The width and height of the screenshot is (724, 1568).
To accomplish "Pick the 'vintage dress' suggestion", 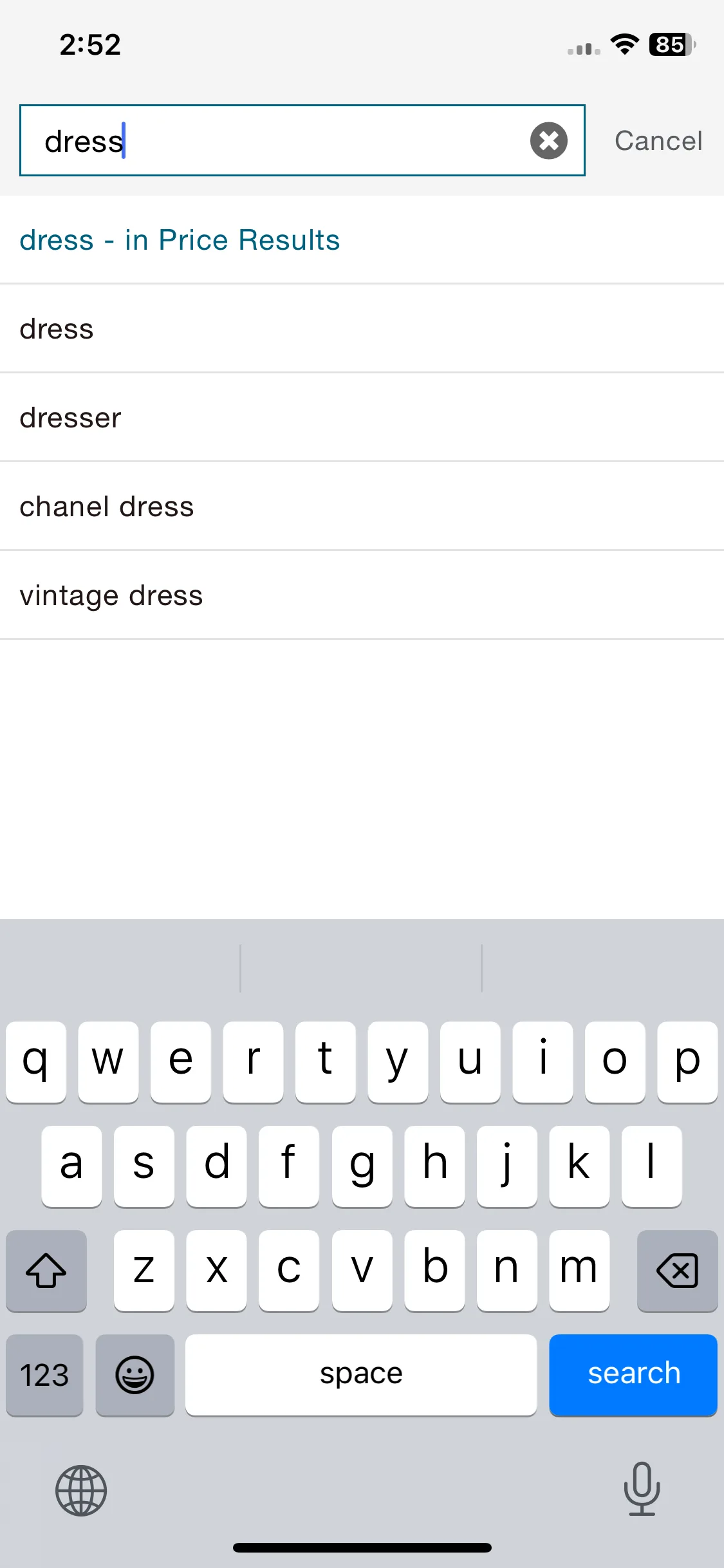I will click(362, 595).
